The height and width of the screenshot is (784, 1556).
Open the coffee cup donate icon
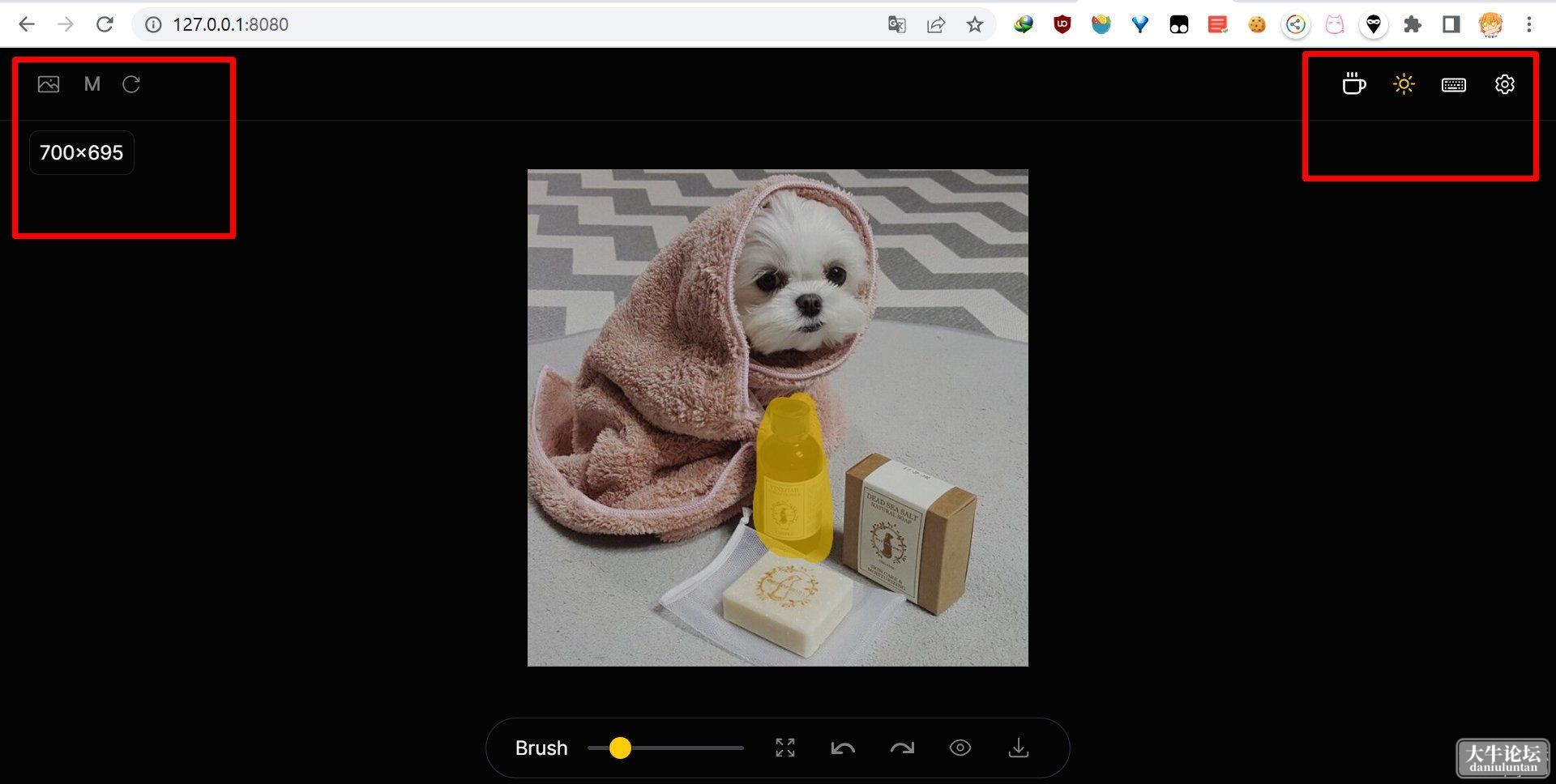(1353, 84)
